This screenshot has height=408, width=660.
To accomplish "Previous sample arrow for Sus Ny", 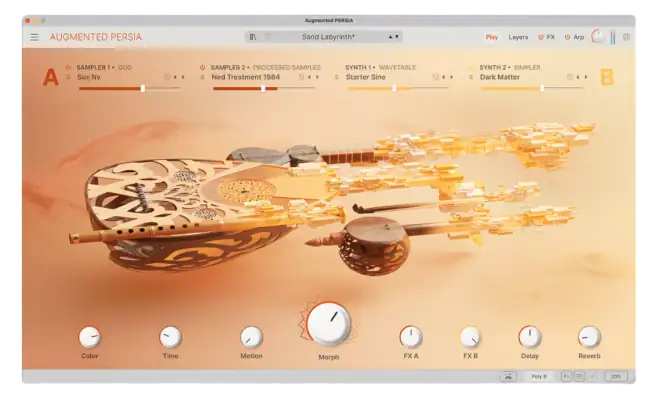I will point(176,77).
